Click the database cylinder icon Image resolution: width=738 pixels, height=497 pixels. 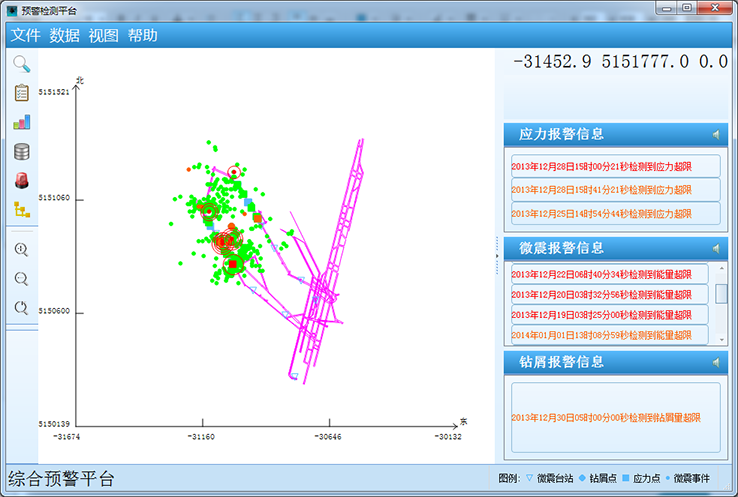coord(21,152)
